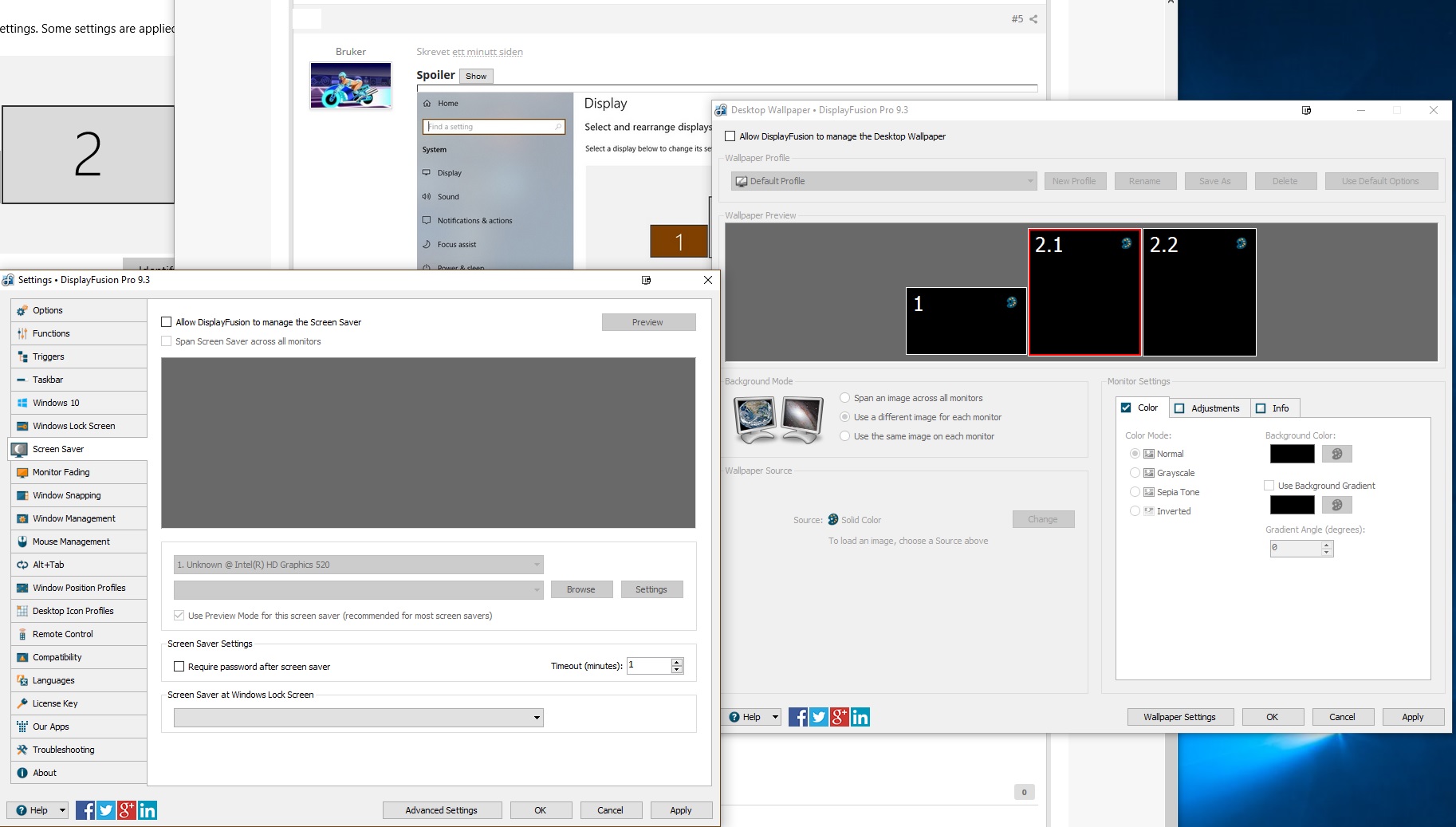Click Wallpaper Settings button
The width and height of the screenshot is (1456, 827).
(x=1180, y=717)
